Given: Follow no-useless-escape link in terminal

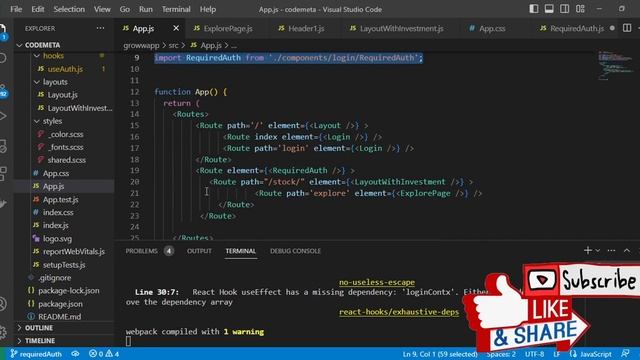Looking at the screenshot, I should pos(376,282).
